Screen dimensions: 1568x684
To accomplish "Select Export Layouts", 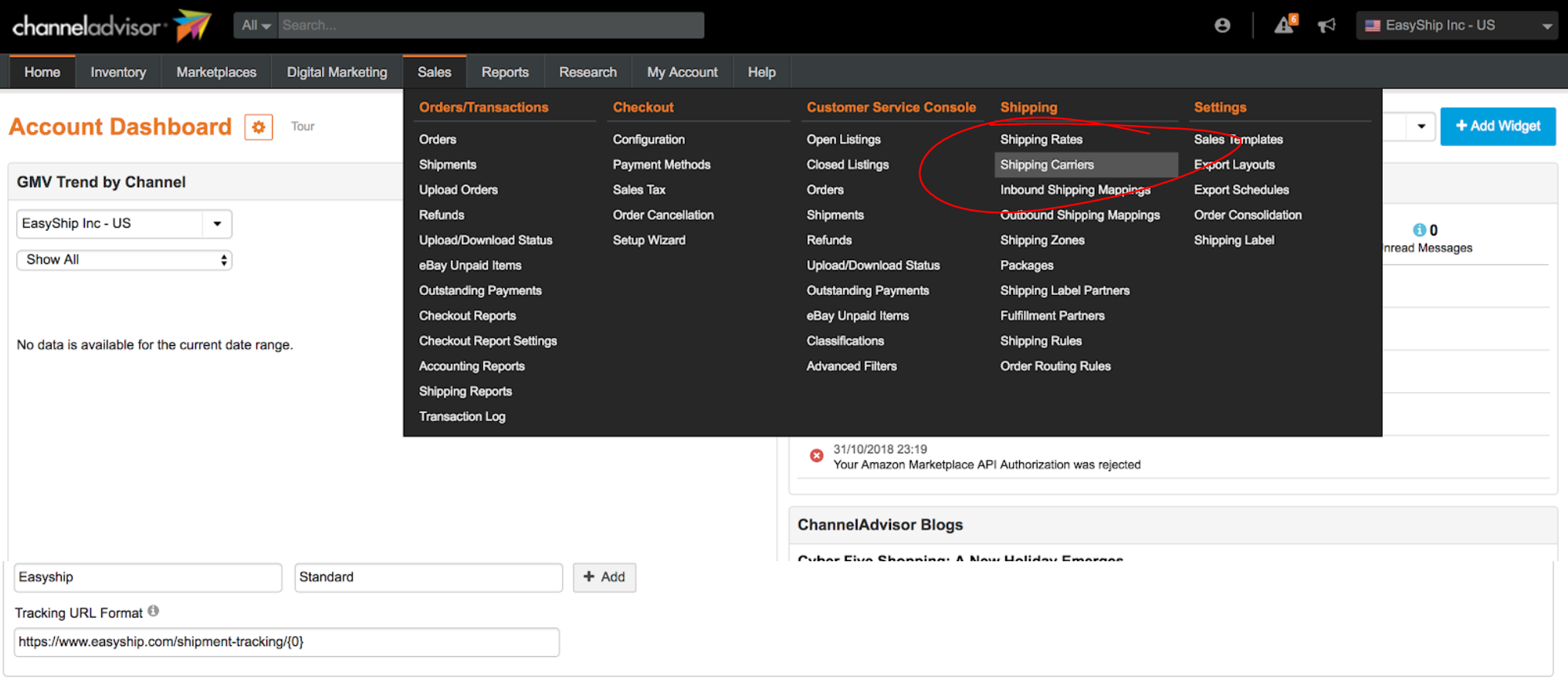I will click(1234, 164).
